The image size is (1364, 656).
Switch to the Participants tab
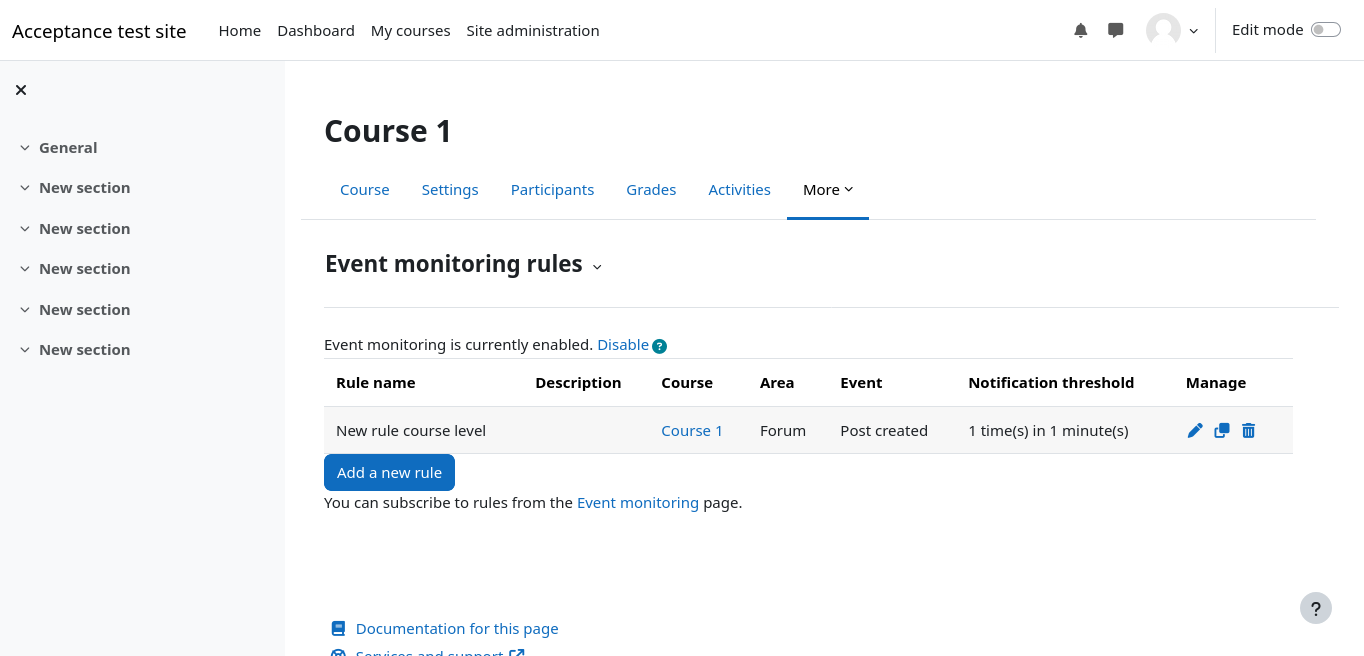tap(552, 190)
